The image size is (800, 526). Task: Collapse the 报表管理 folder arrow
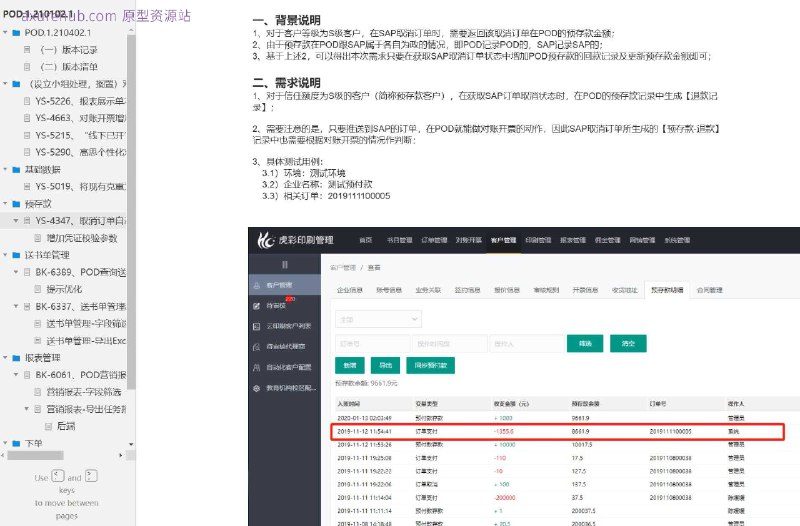[x=5, y=358]
